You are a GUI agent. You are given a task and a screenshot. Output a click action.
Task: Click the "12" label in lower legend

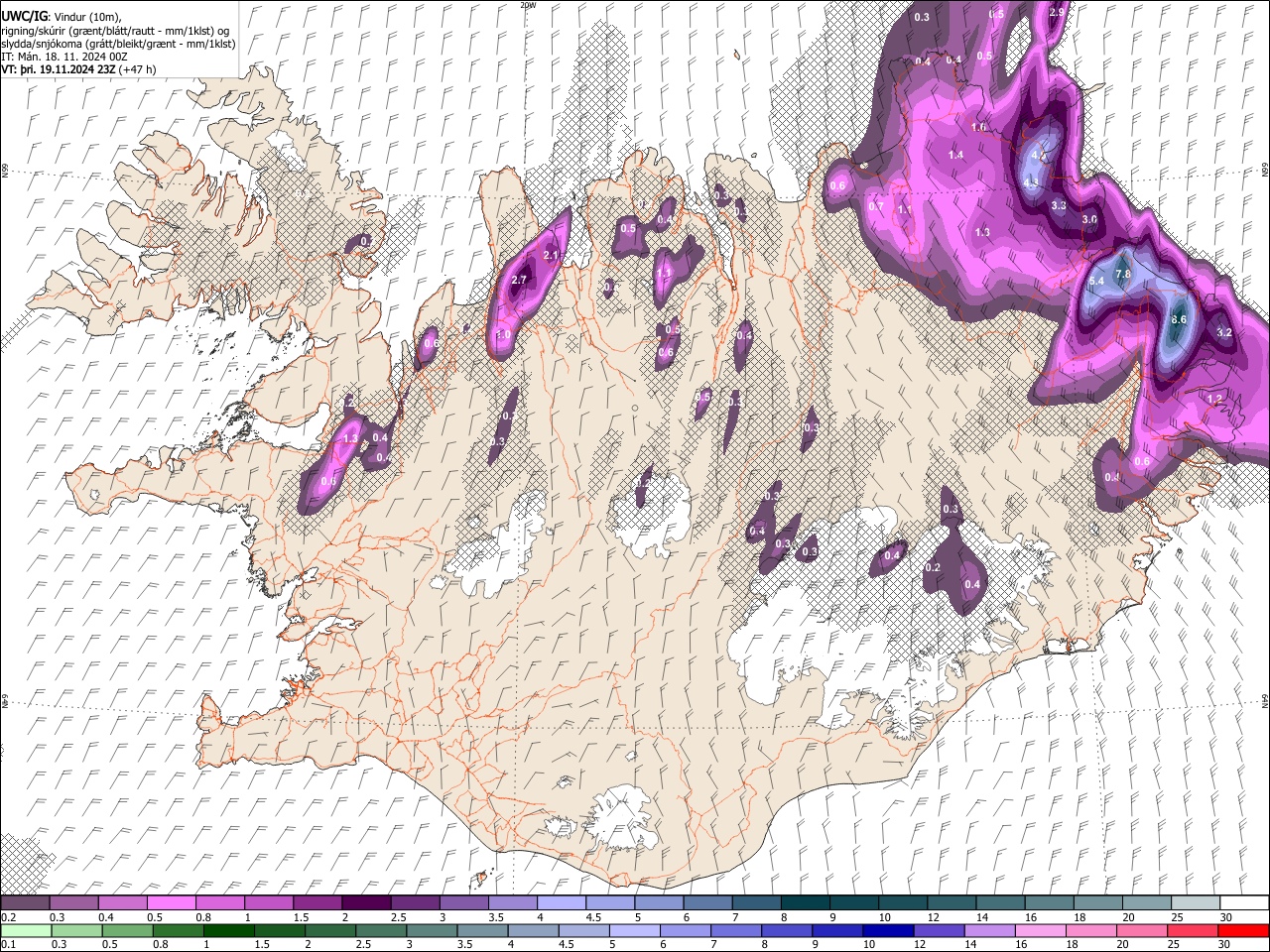920,944
